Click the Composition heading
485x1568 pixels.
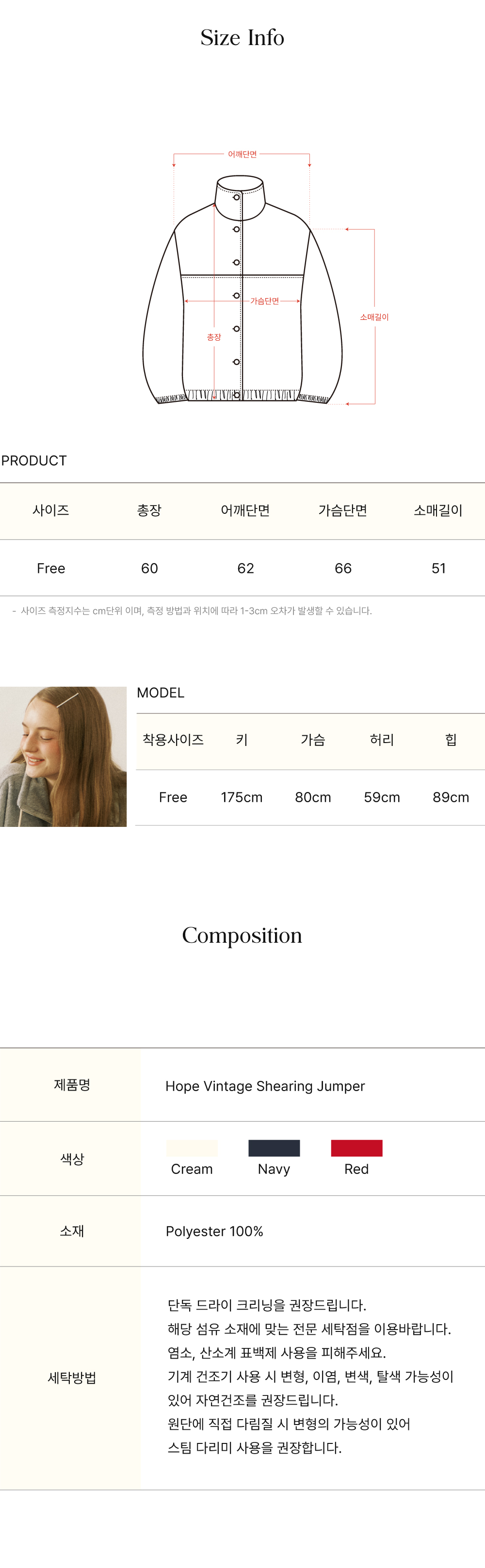(x=242, y=935)
